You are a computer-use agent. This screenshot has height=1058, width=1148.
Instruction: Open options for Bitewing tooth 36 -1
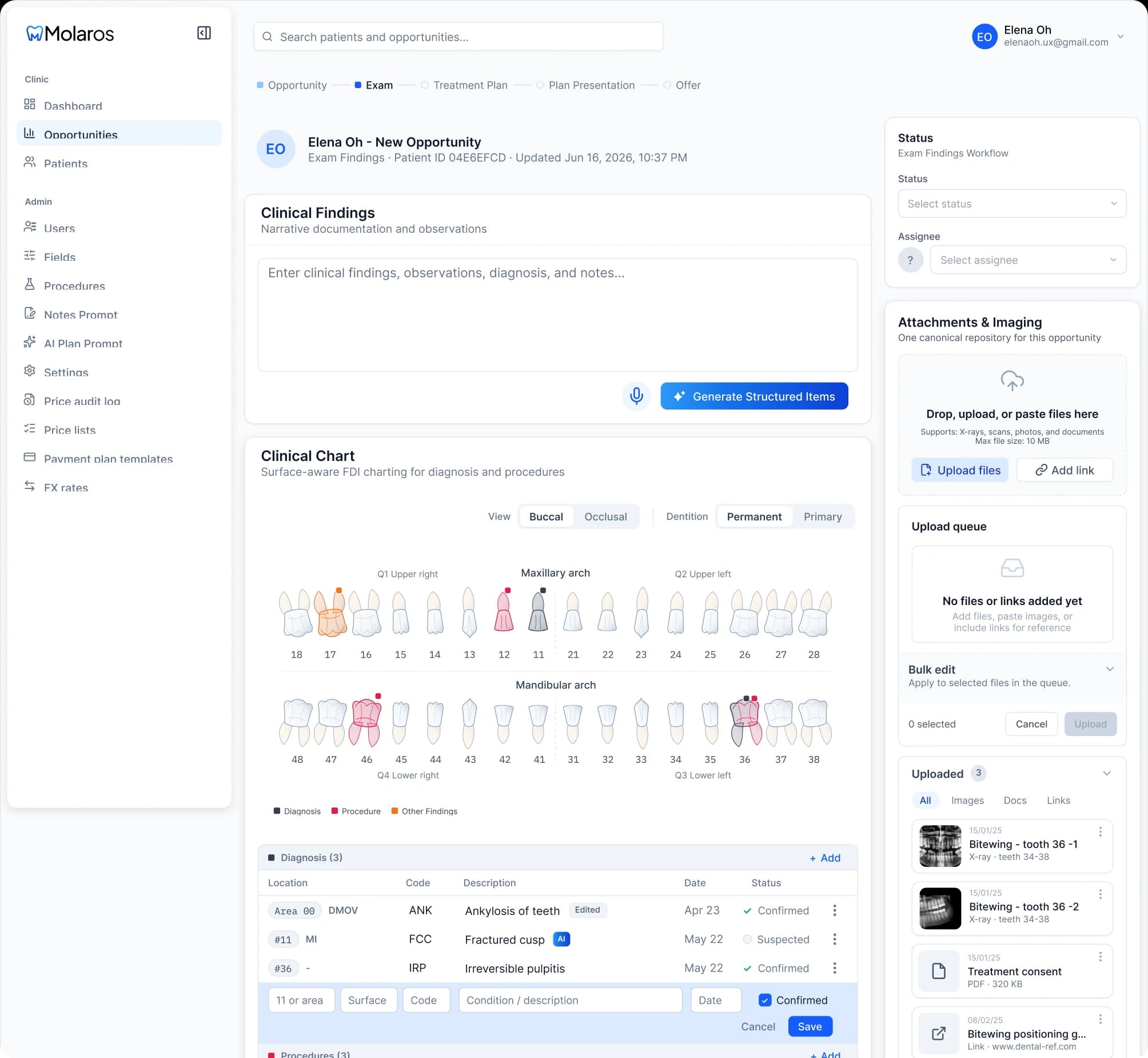point(1100,832)
